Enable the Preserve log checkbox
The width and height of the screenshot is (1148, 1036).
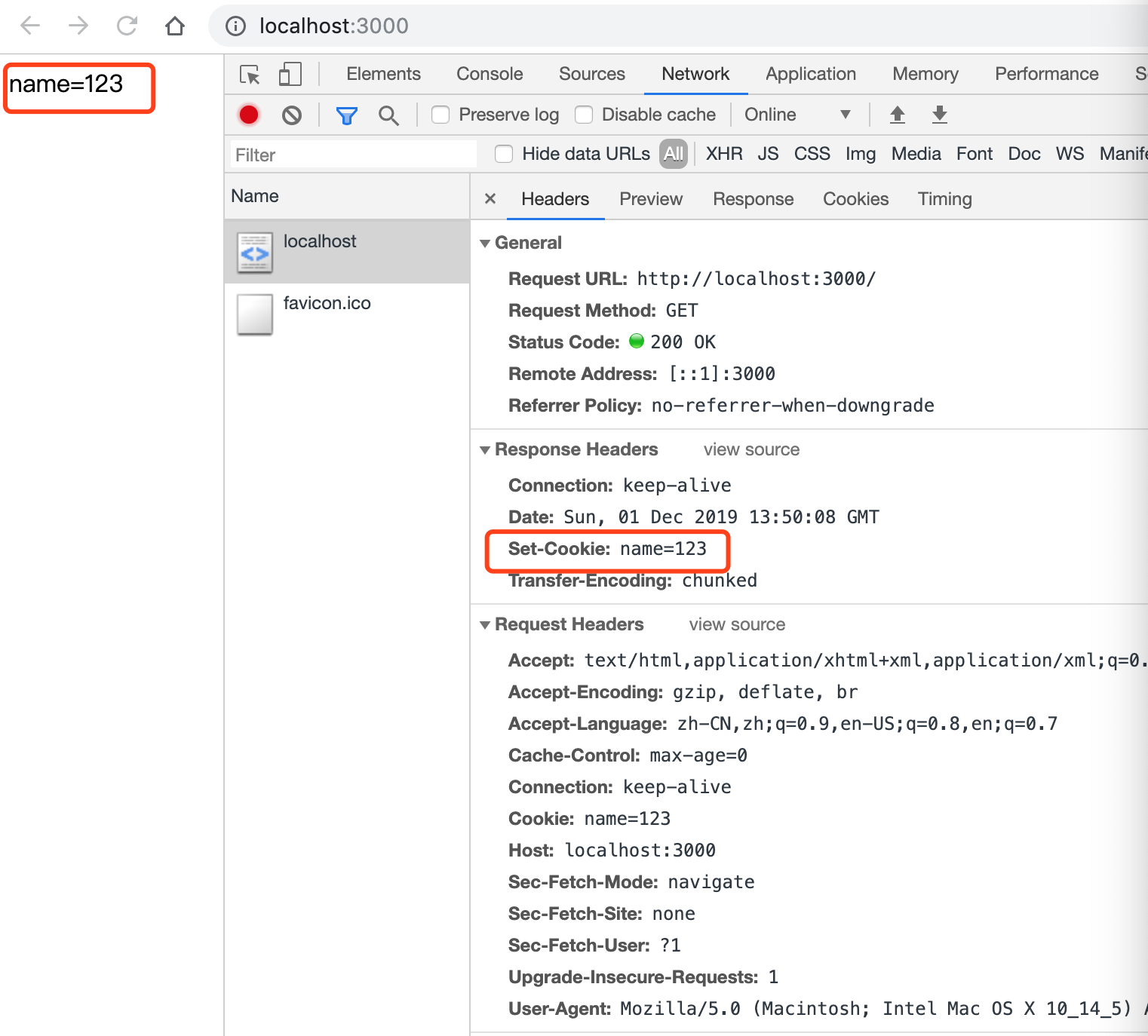pos(440,115)
